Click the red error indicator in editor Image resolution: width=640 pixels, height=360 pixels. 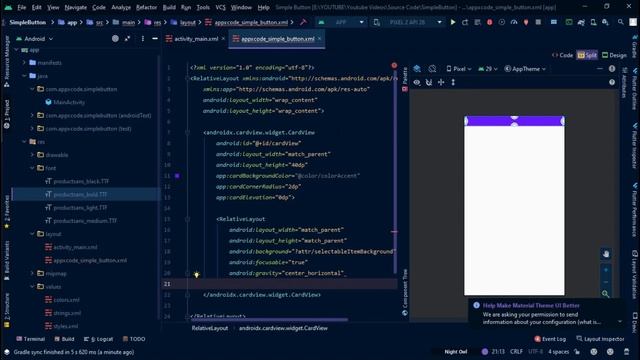[x=394, y=65]
